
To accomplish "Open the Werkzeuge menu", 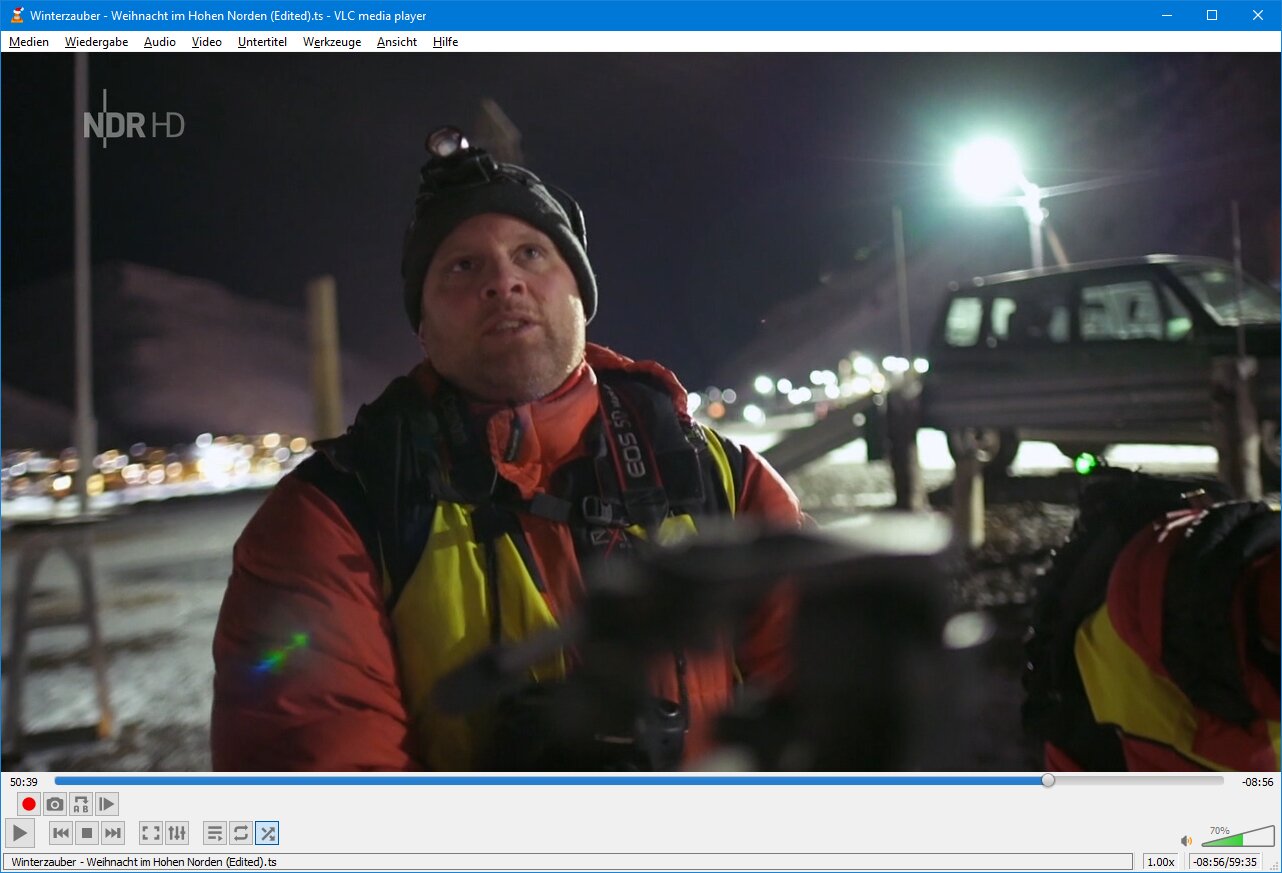I will pos(332,42).
